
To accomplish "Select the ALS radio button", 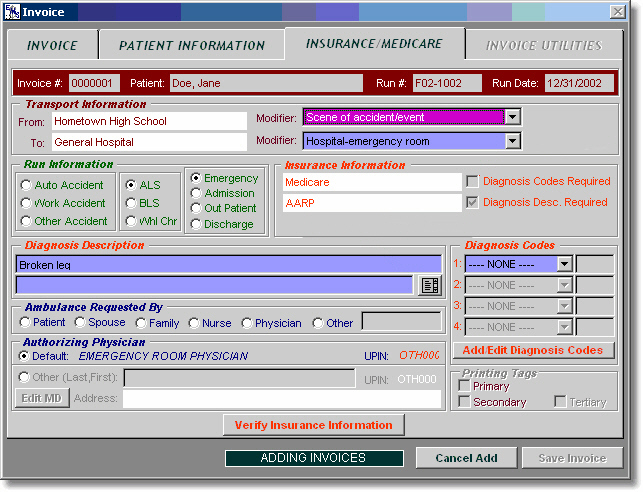I will tap(130, 185).
